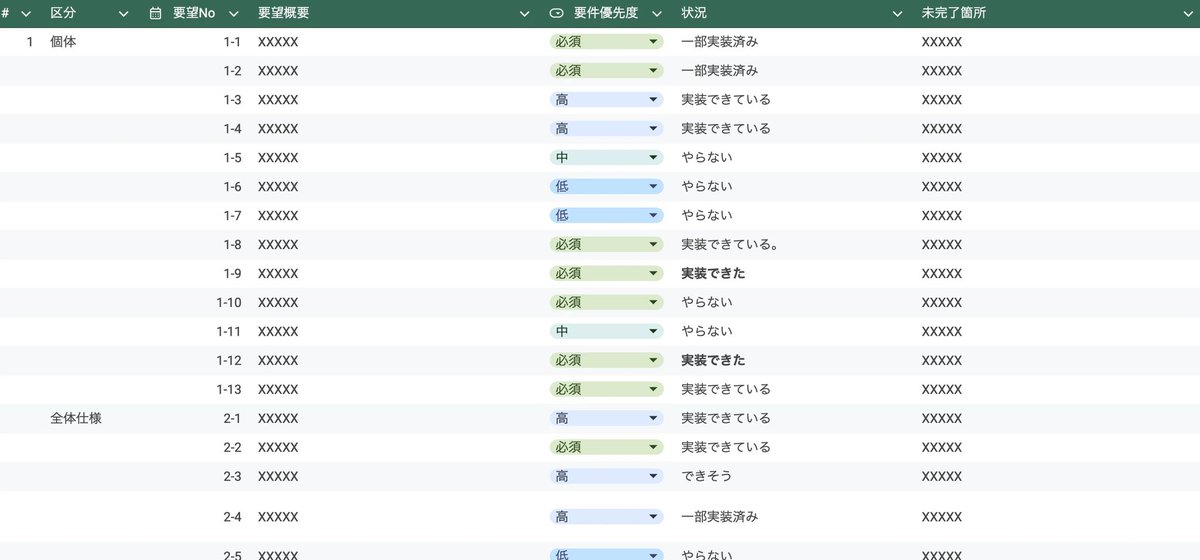This screenshot has height=560, width=1200.
Task: Select the 全体仕様 cell in 区分 column
Action: point(76,419)
